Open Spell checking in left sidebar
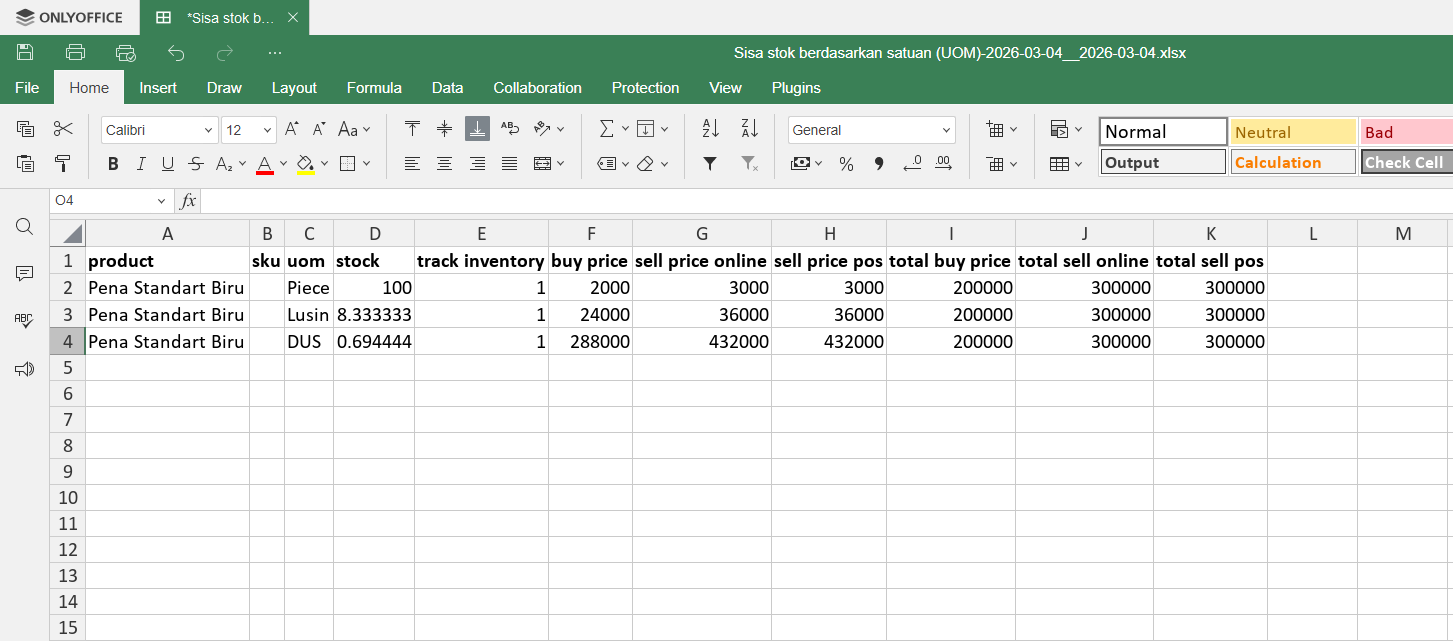Viewport: 1453px width, 641px height. [x=25, y=320]
